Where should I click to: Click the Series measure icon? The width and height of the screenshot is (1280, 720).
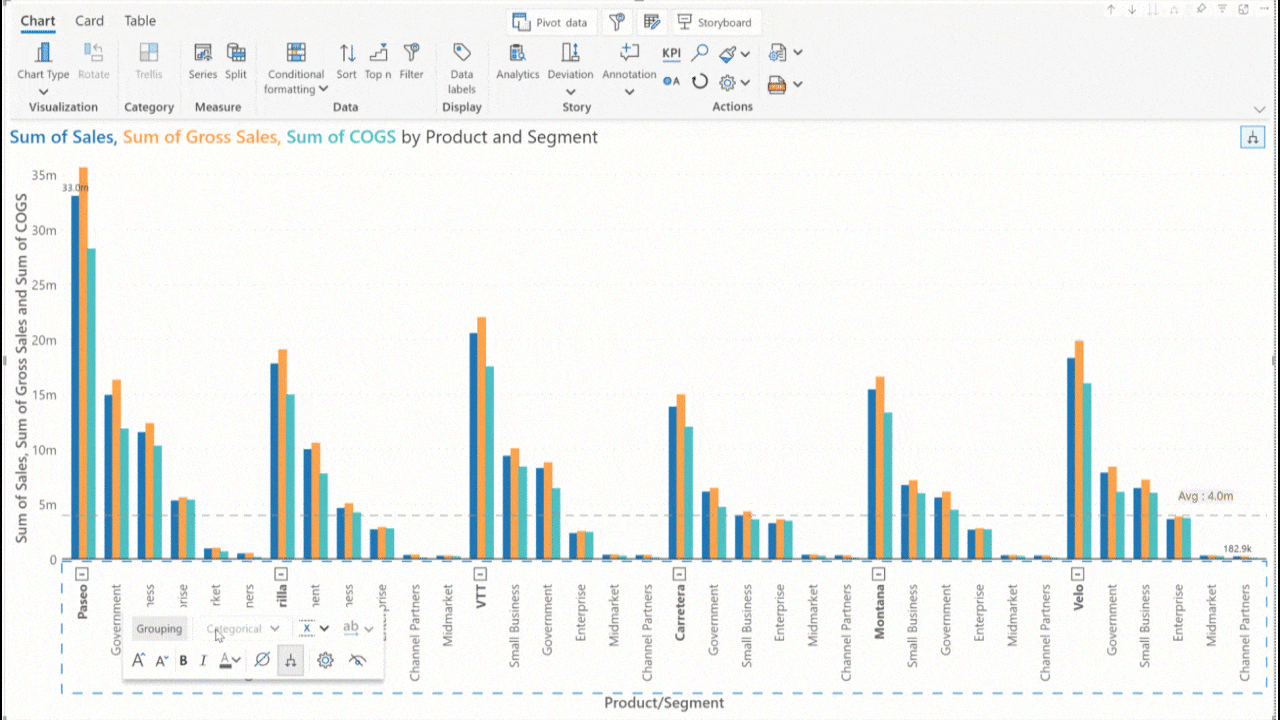click(202, 53)
